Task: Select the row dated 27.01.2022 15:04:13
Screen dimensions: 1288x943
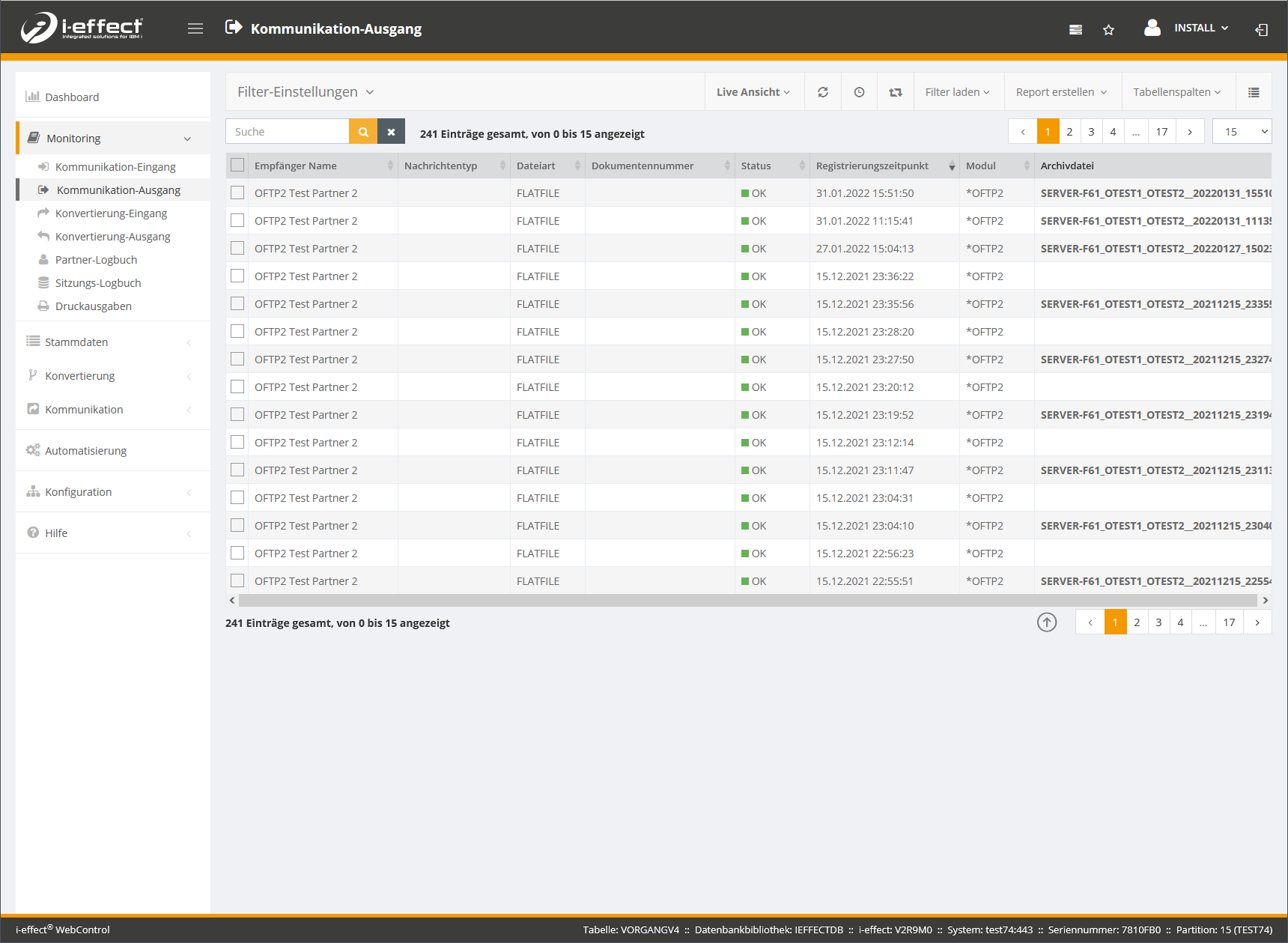Action: (x=237, y=249)
